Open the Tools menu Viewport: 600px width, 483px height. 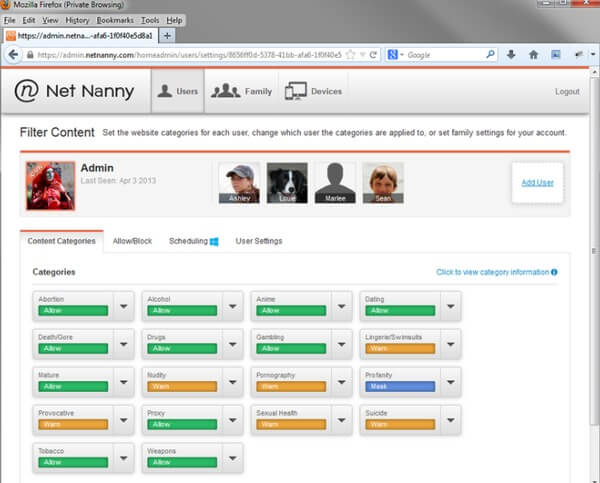150,20
